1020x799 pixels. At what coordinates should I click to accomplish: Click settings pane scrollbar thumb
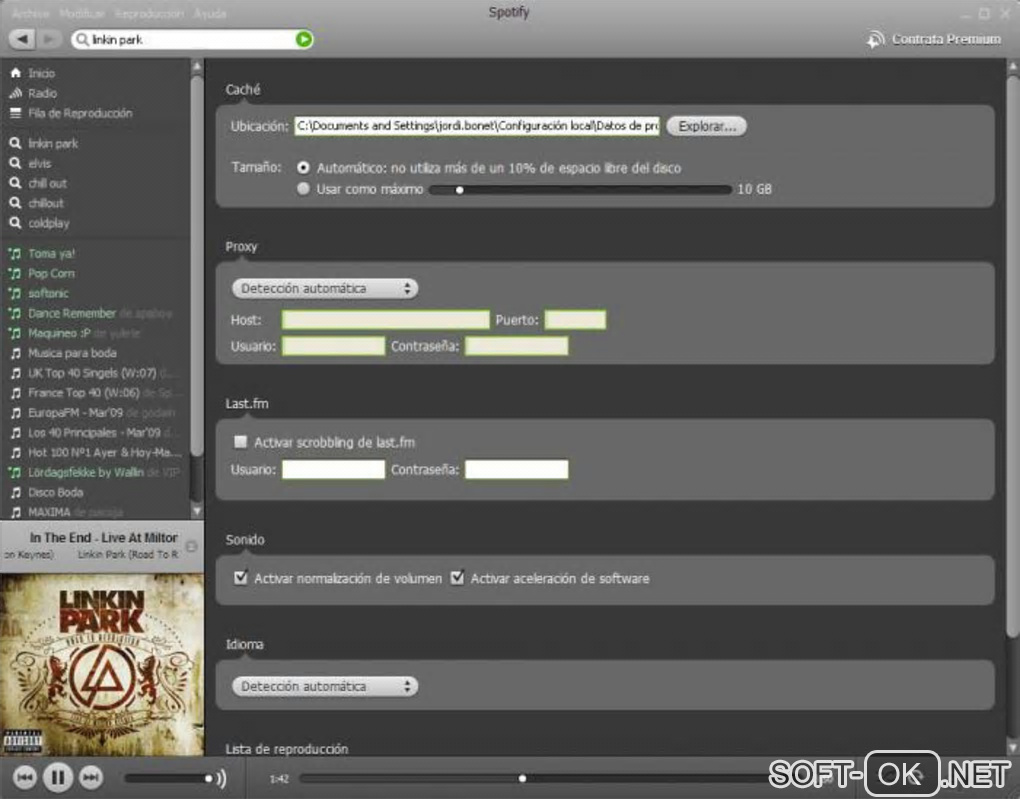point(1012,357)
